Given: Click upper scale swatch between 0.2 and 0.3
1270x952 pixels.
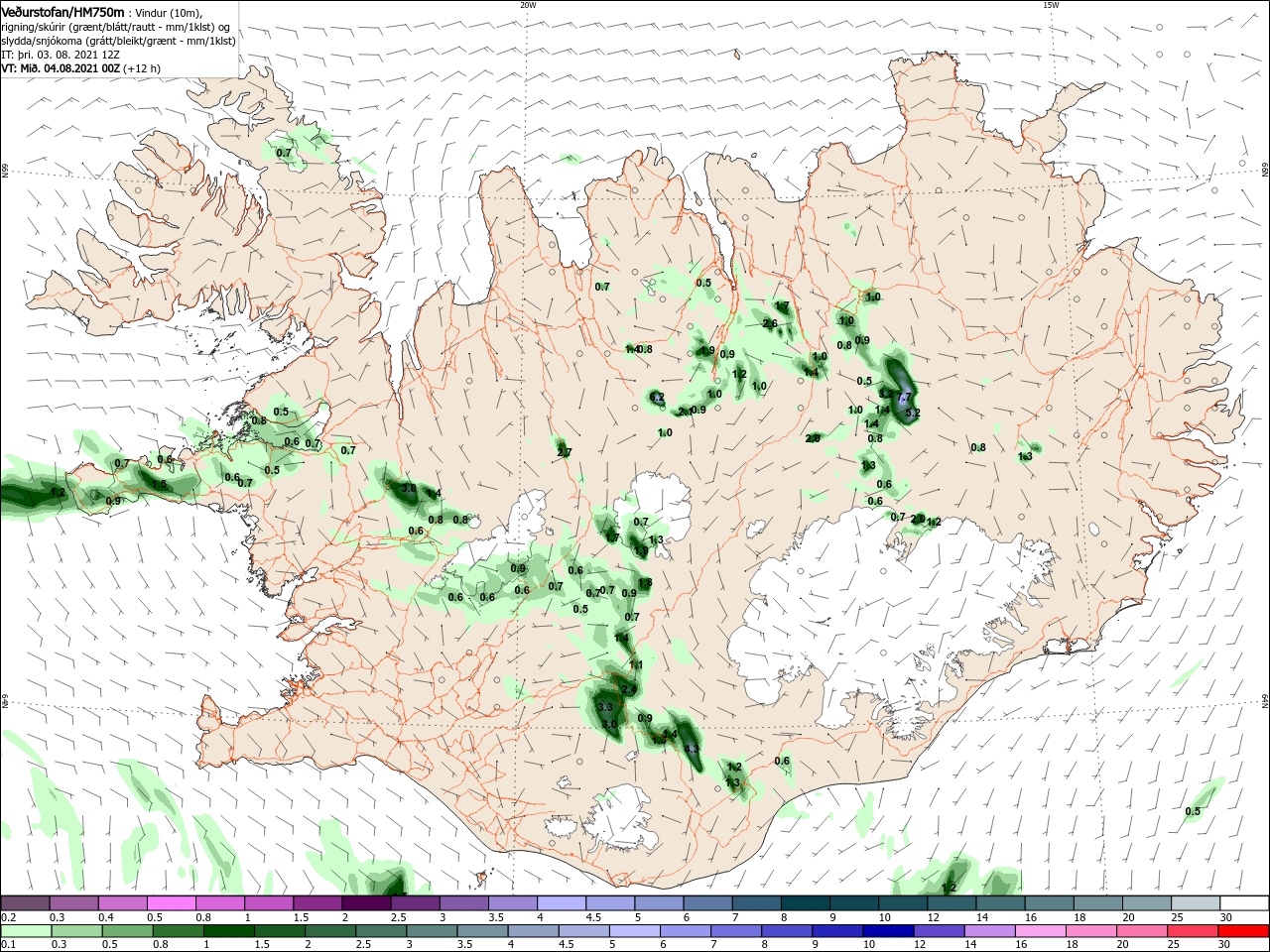Looking at the screenshot, I should tap(25, 902).
